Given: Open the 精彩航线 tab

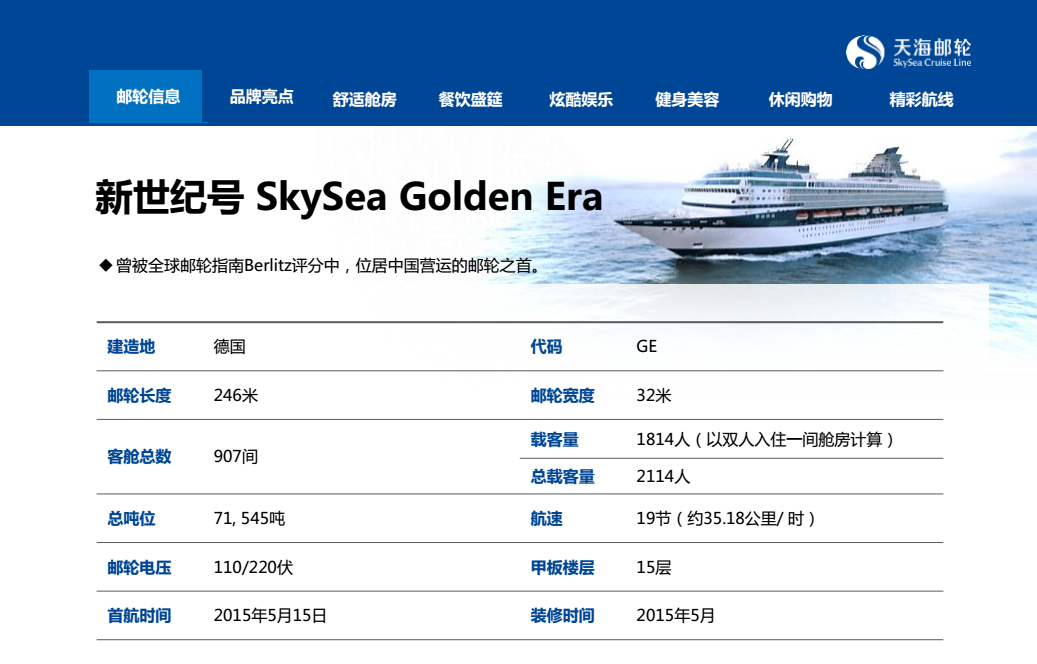Looking at the screenshot, I should [x=921, y=100].
